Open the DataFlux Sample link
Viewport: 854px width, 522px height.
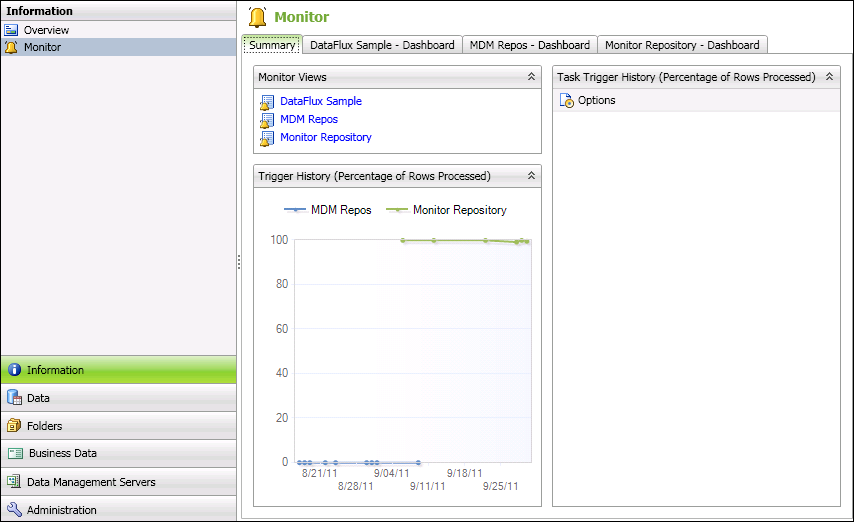[x=321, y=102]
